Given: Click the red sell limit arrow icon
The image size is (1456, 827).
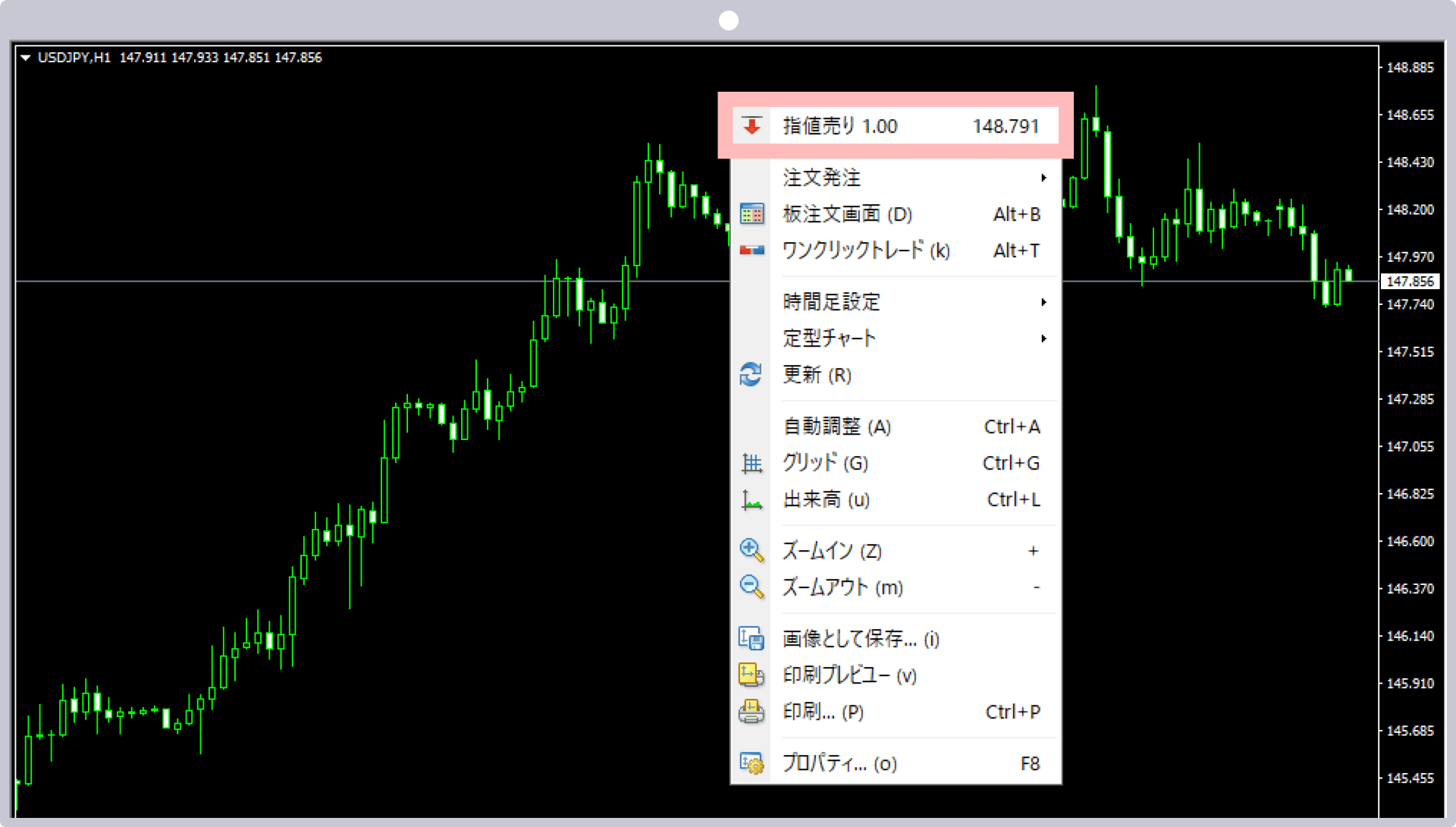Looking at the screenshot, I should 752,126.
